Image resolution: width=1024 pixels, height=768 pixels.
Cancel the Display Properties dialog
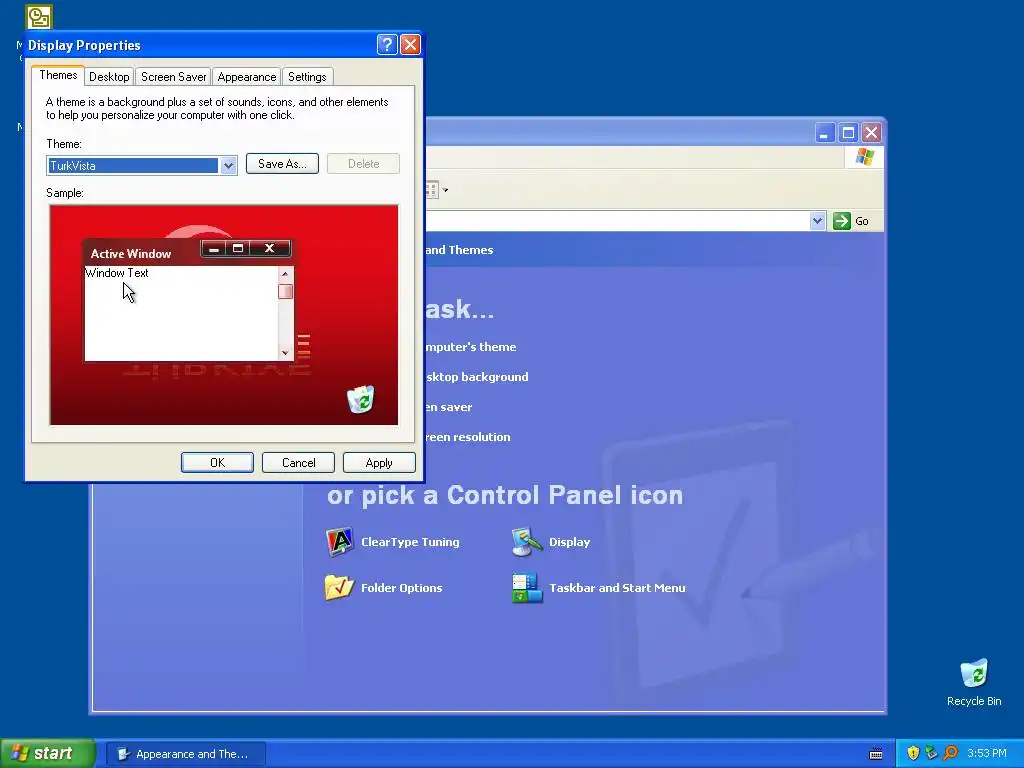coord(298,462)
